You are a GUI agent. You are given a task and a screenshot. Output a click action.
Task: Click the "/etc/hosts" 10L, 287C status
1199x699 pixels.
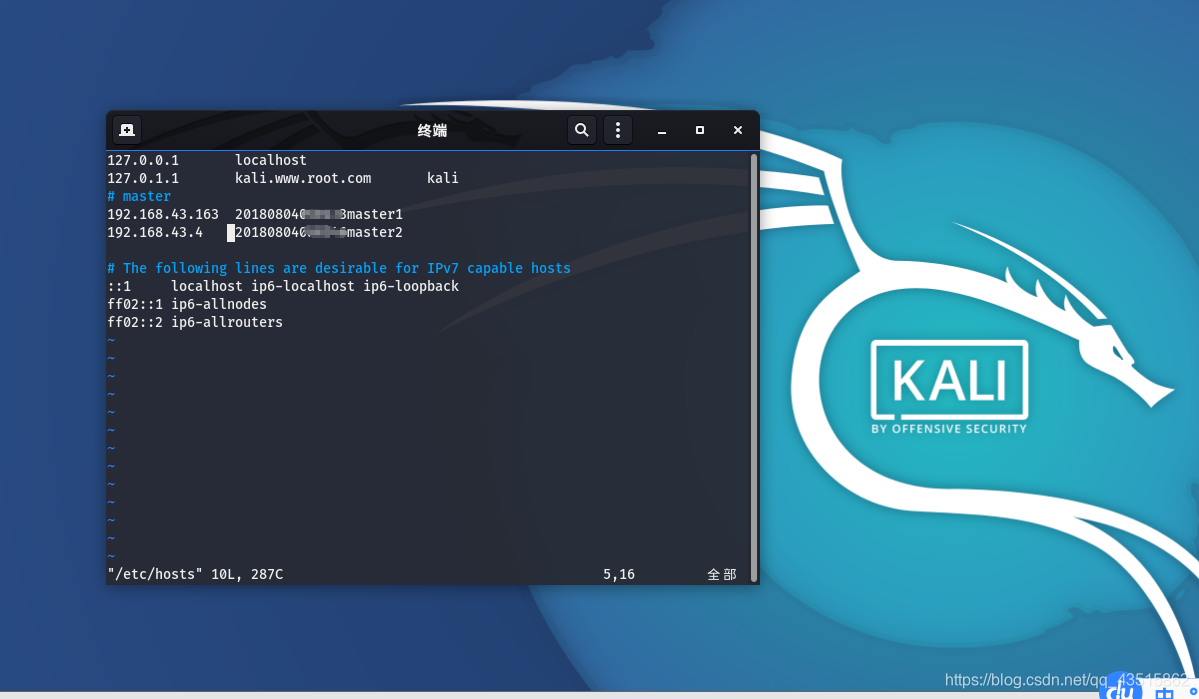(x=195, y=574)
